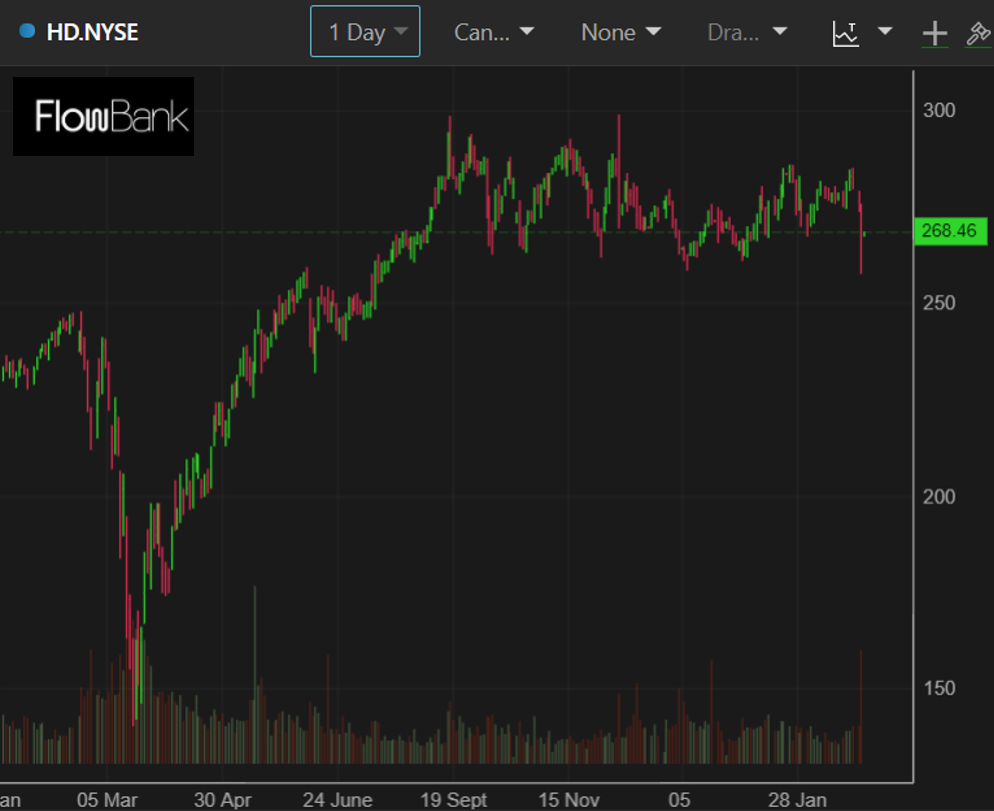Open the None dropdown menu
This screenshot has width=994, height=811.
(620, 32)
